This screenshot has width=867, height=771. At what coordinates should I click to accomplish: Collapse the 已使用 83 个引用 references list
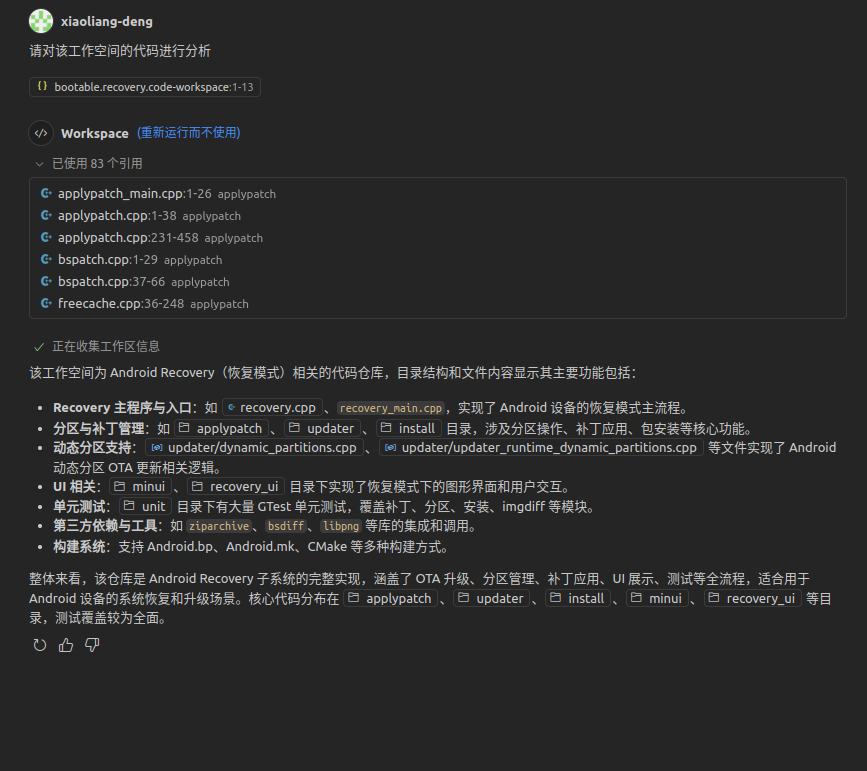88,163
